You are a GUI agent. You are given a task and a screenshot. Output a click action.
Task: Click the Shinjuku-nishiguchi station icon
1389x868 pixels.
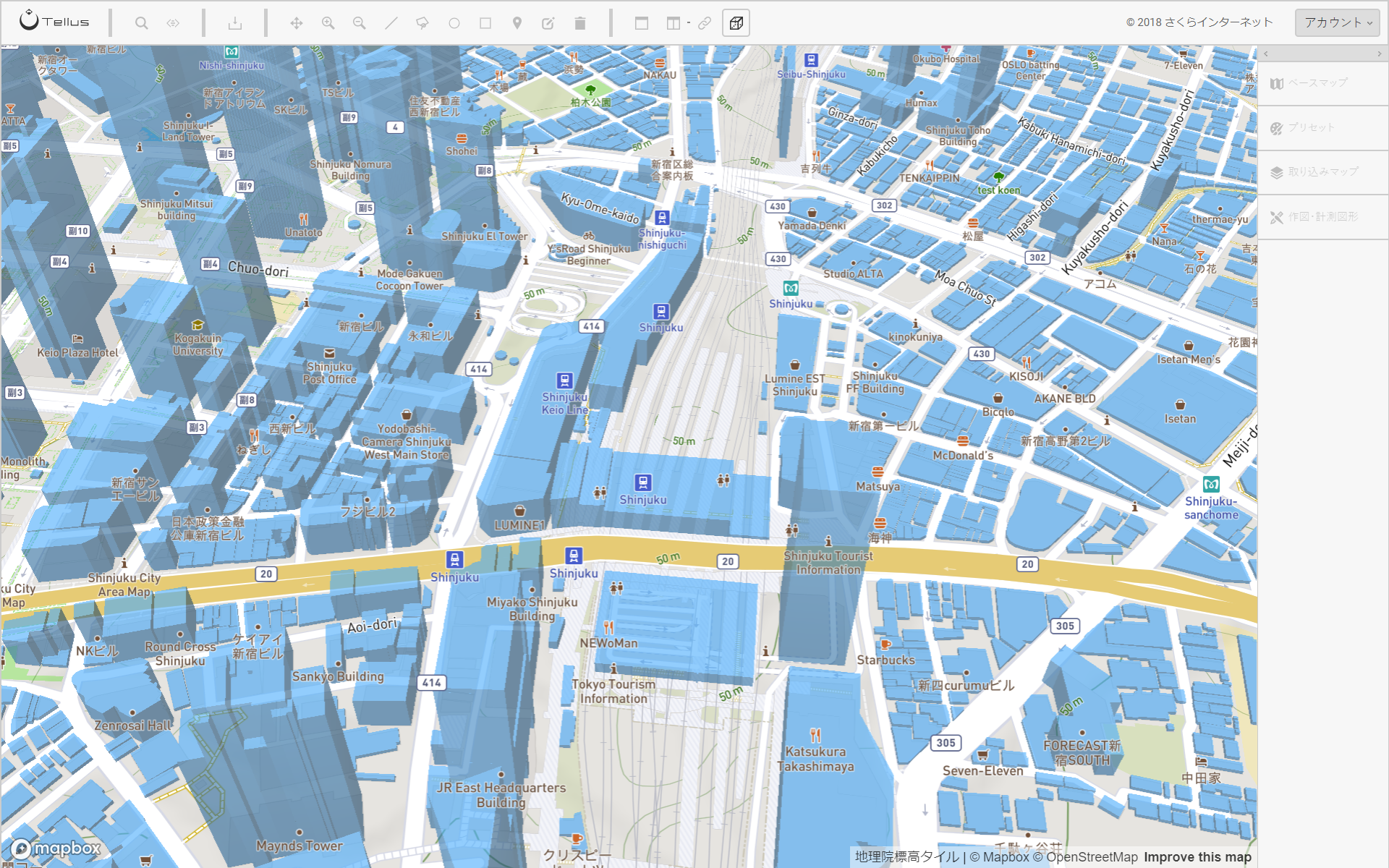pyautogui.click(x=662, y=217)
